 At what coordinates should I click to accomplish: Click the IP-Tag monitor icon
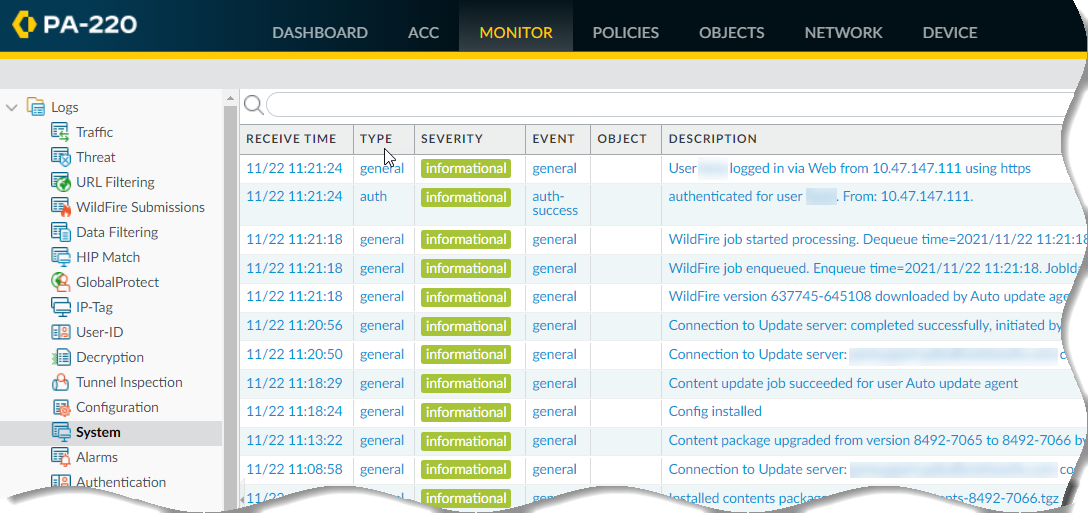click(x=60, y=307)
